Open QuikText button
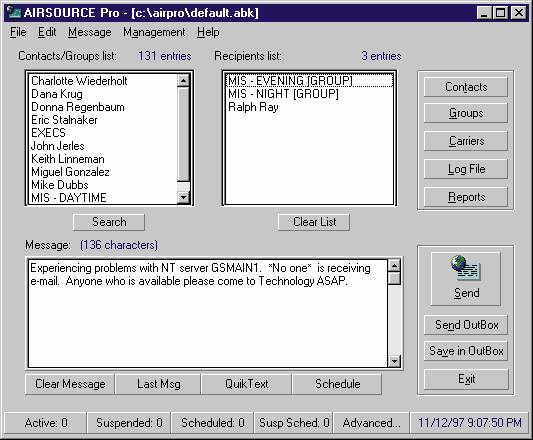The height and width of the screenshot is (440, 533). pos(246,384)
